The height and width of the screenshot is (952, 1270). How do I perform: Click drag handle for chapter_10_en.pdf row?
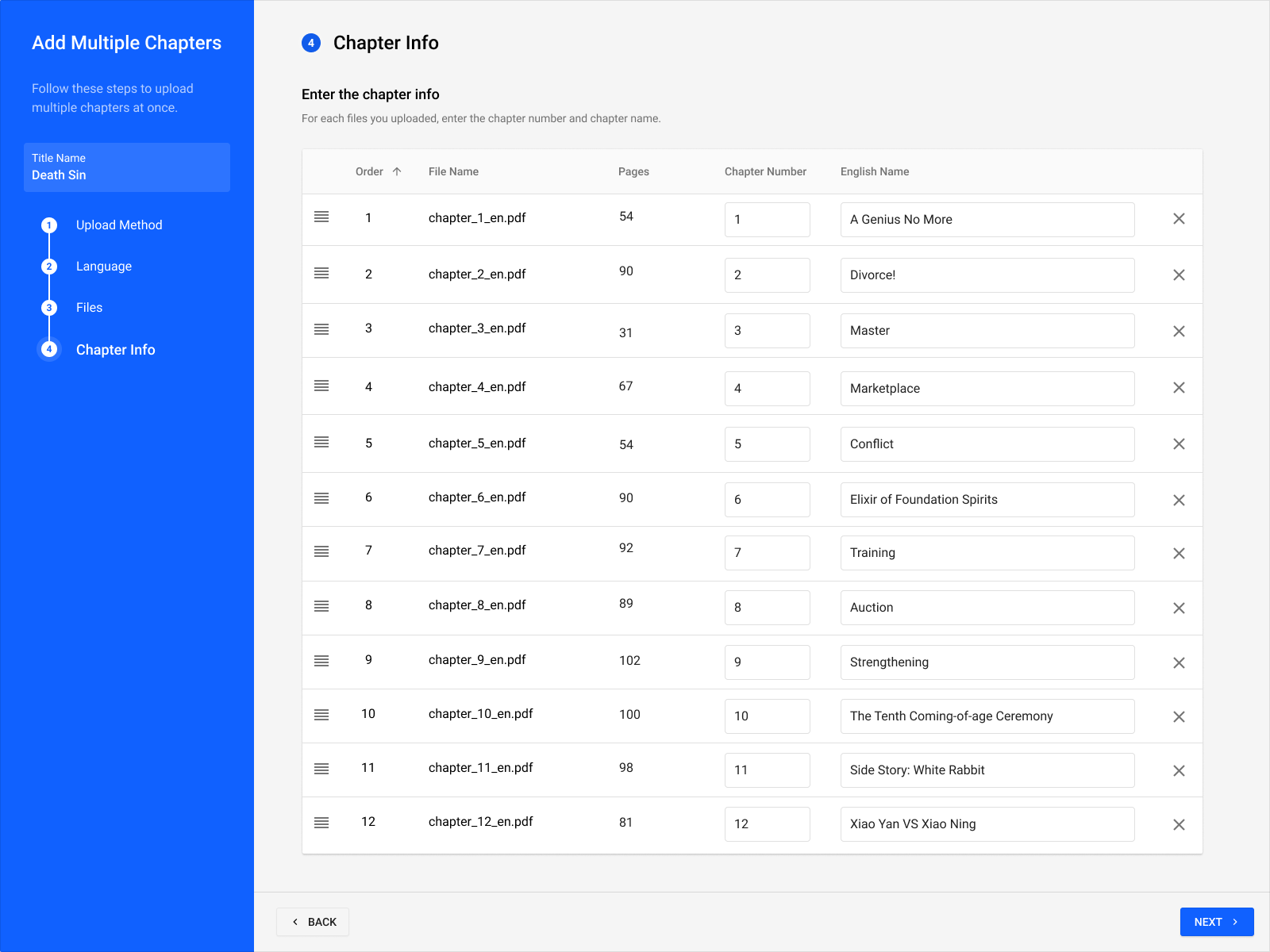(321, 715)
